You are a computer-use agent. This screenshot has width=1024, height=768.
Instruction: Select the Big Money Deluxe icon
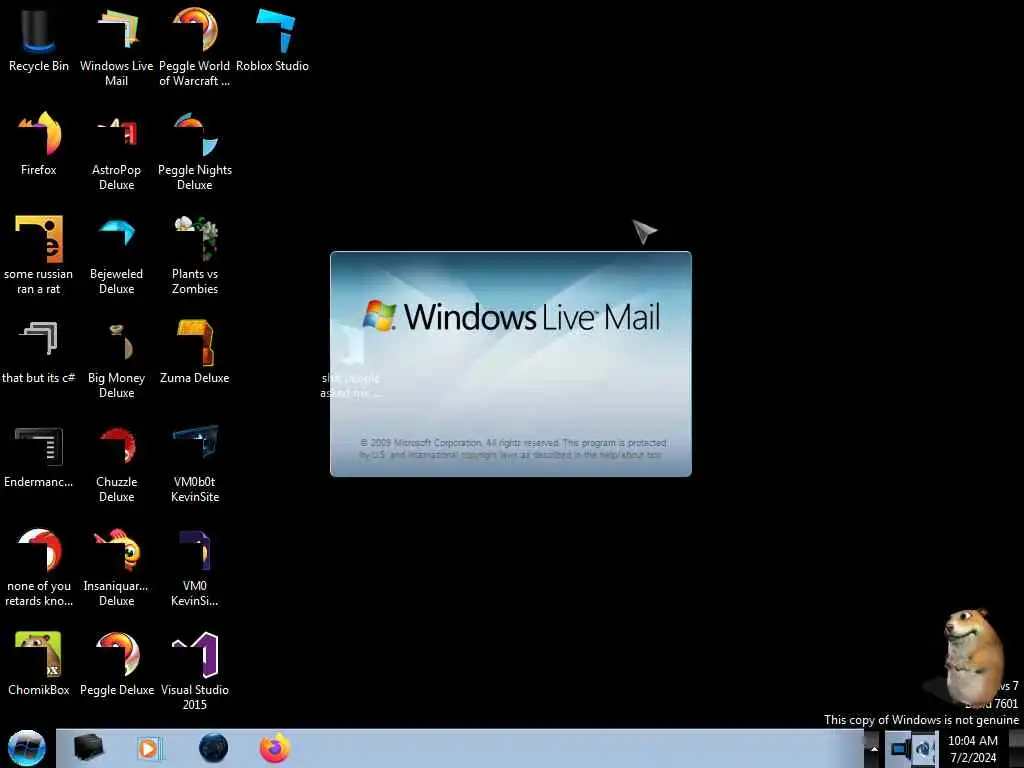point(116,360)
